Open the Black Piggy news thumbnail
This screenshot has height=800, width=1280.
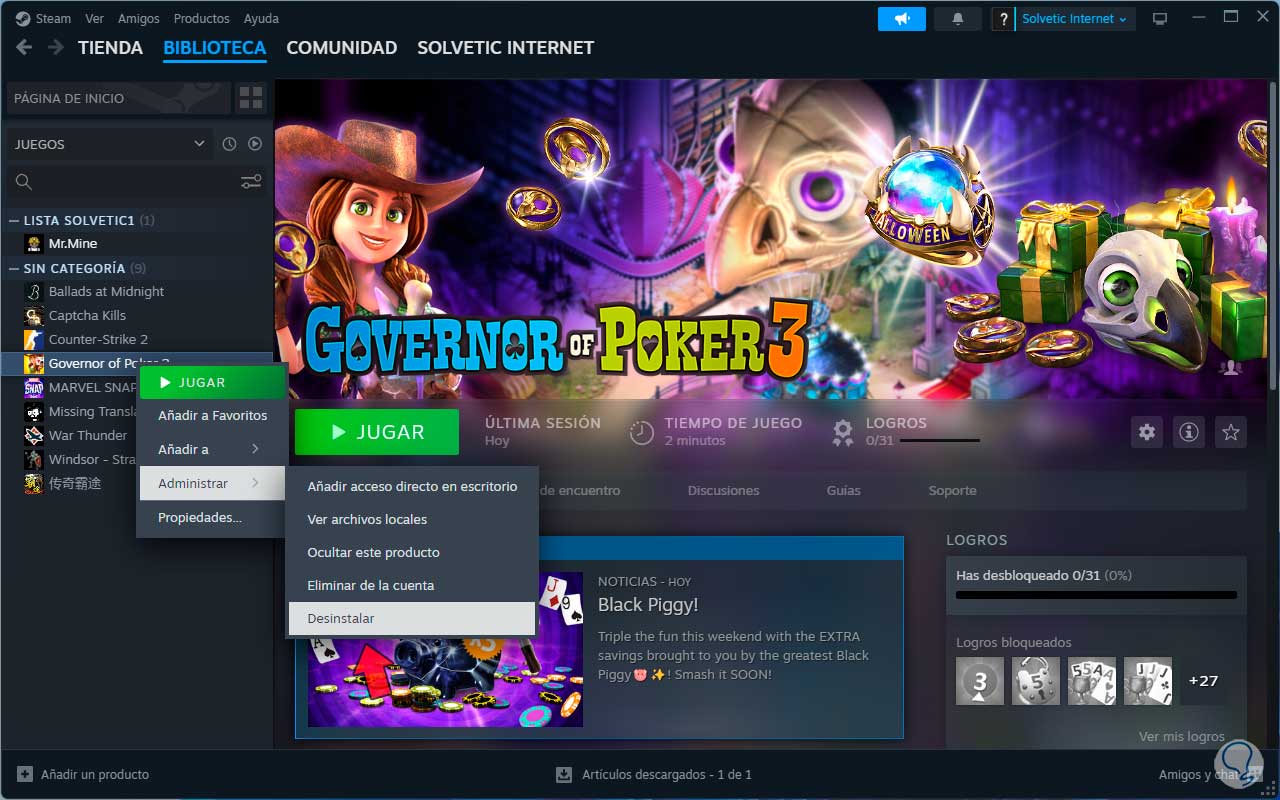click(445, 649)
